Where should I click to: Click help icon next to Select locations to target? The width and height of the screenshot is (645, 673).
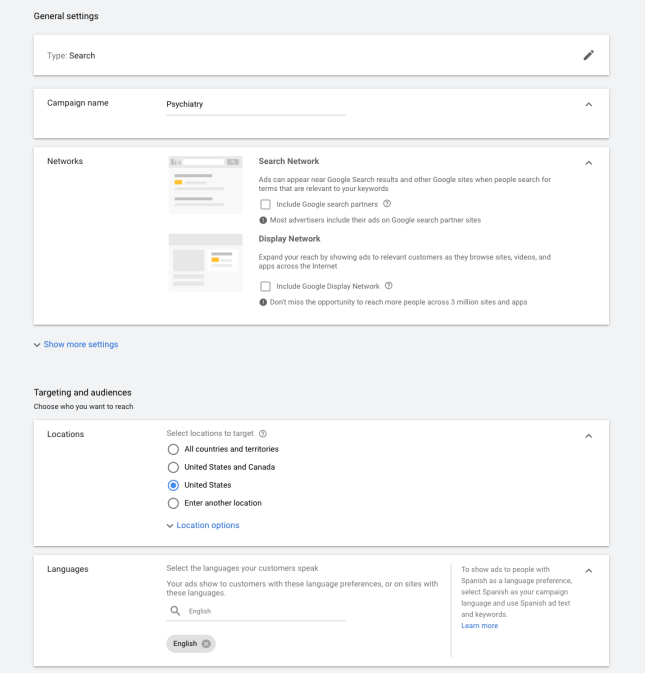263,434
